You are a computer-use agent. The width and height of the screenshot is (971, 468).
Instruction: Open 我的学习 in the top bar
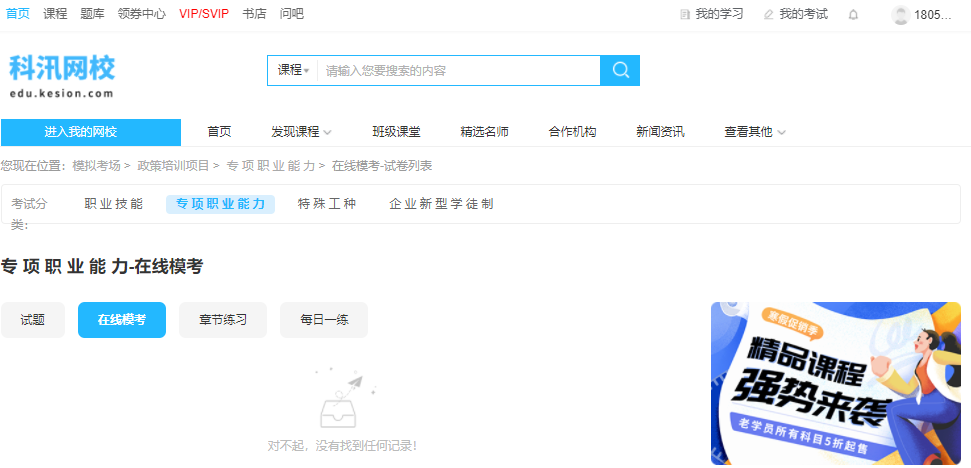point(712,15)
